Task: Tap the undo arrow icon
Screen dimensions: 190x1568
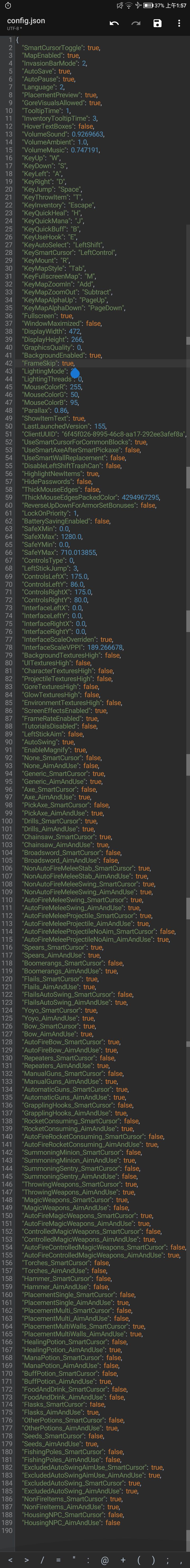Action: (x=114, y=23)
